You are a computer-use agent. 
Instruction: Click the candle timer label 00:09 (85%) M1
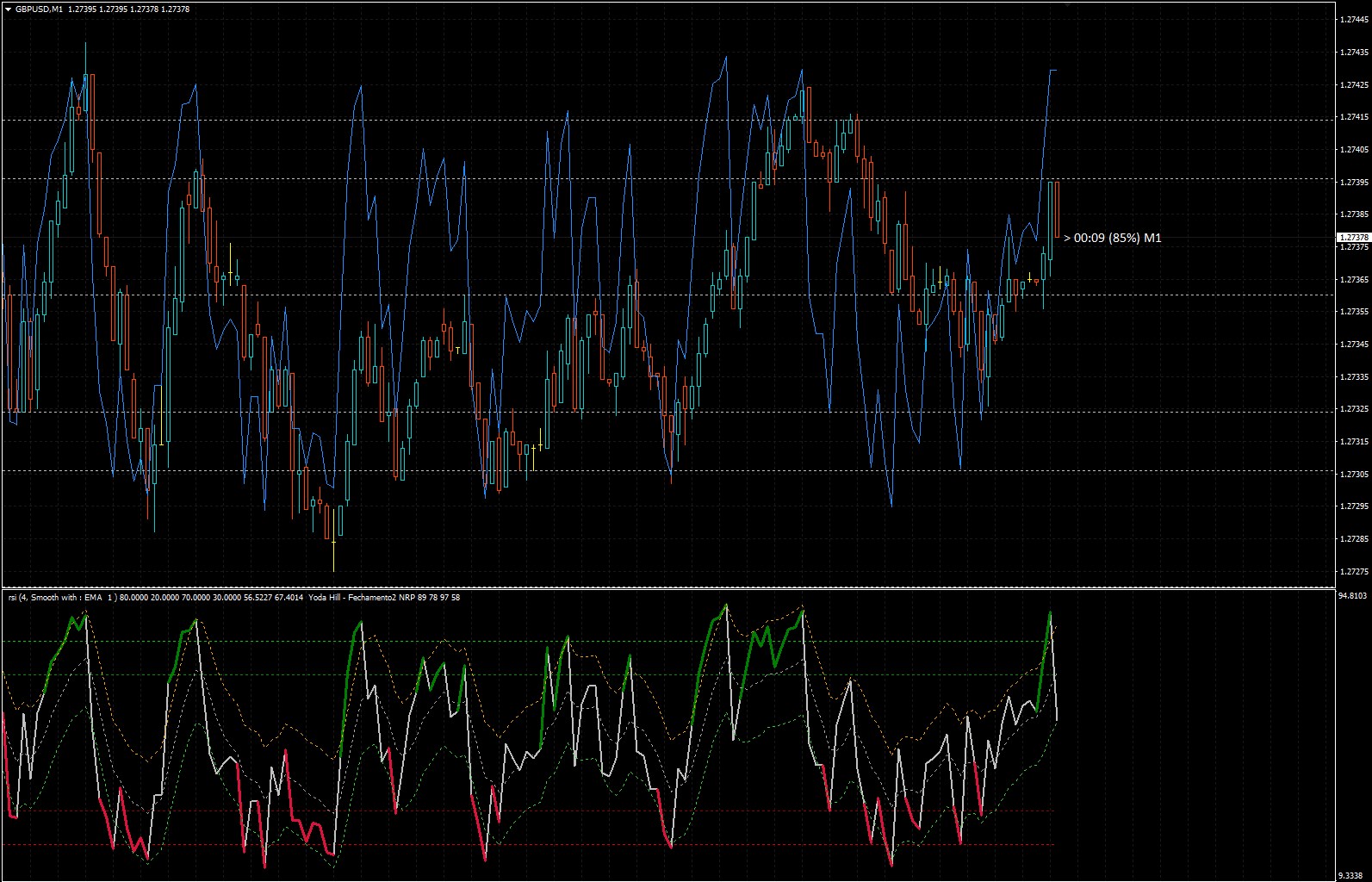coord(1113,238)
